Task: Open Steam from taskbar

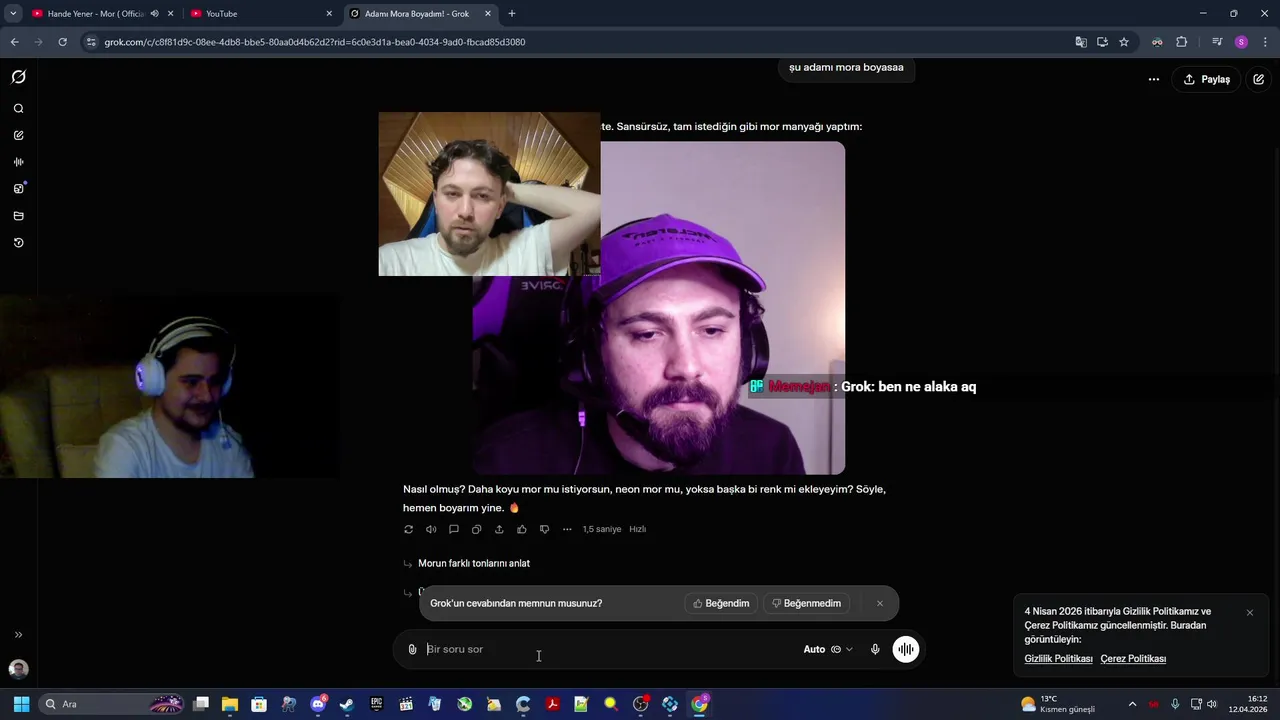Action: pos(347,704)
